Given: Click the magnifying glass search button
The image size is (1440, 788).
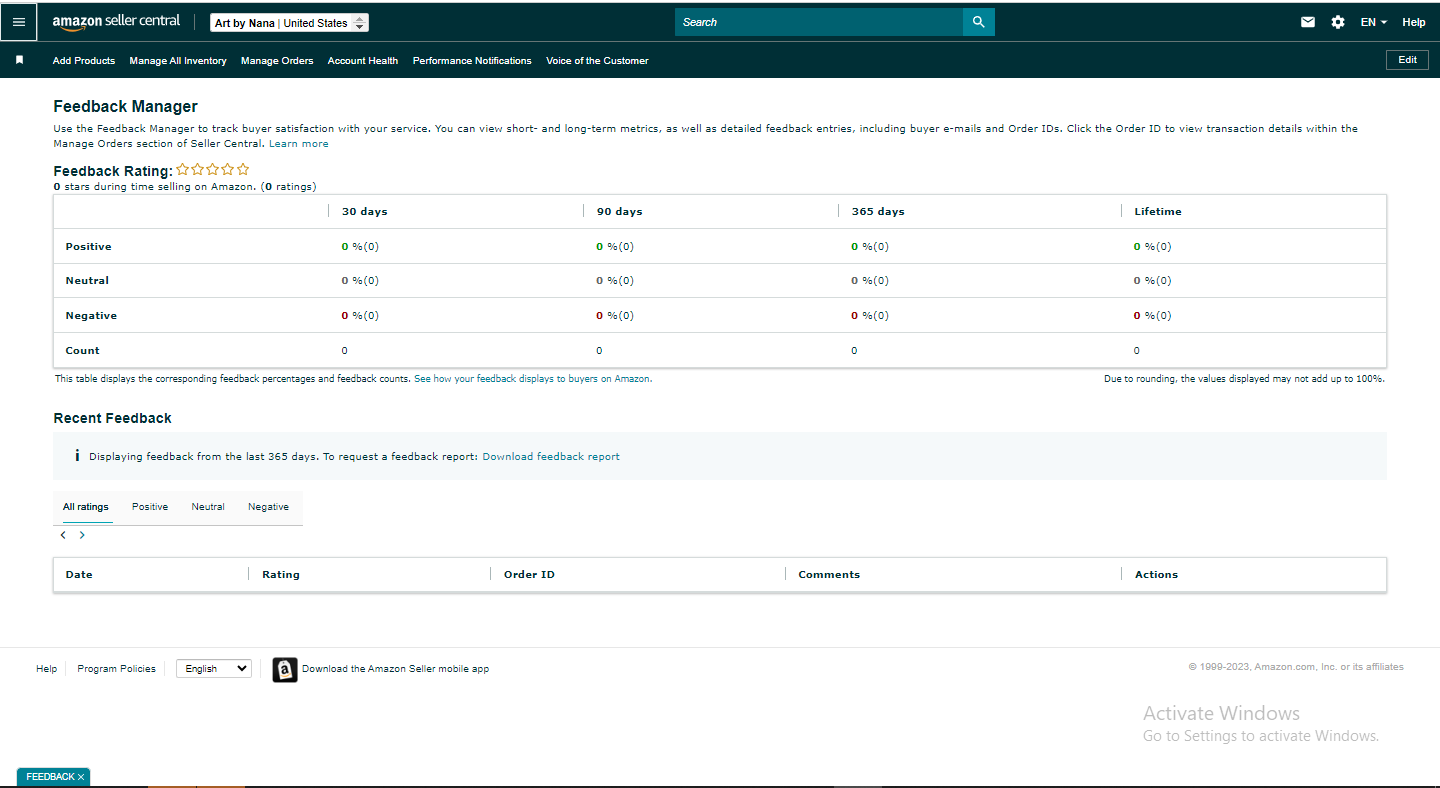Looking at the screenshot, I should click(979, 22).
